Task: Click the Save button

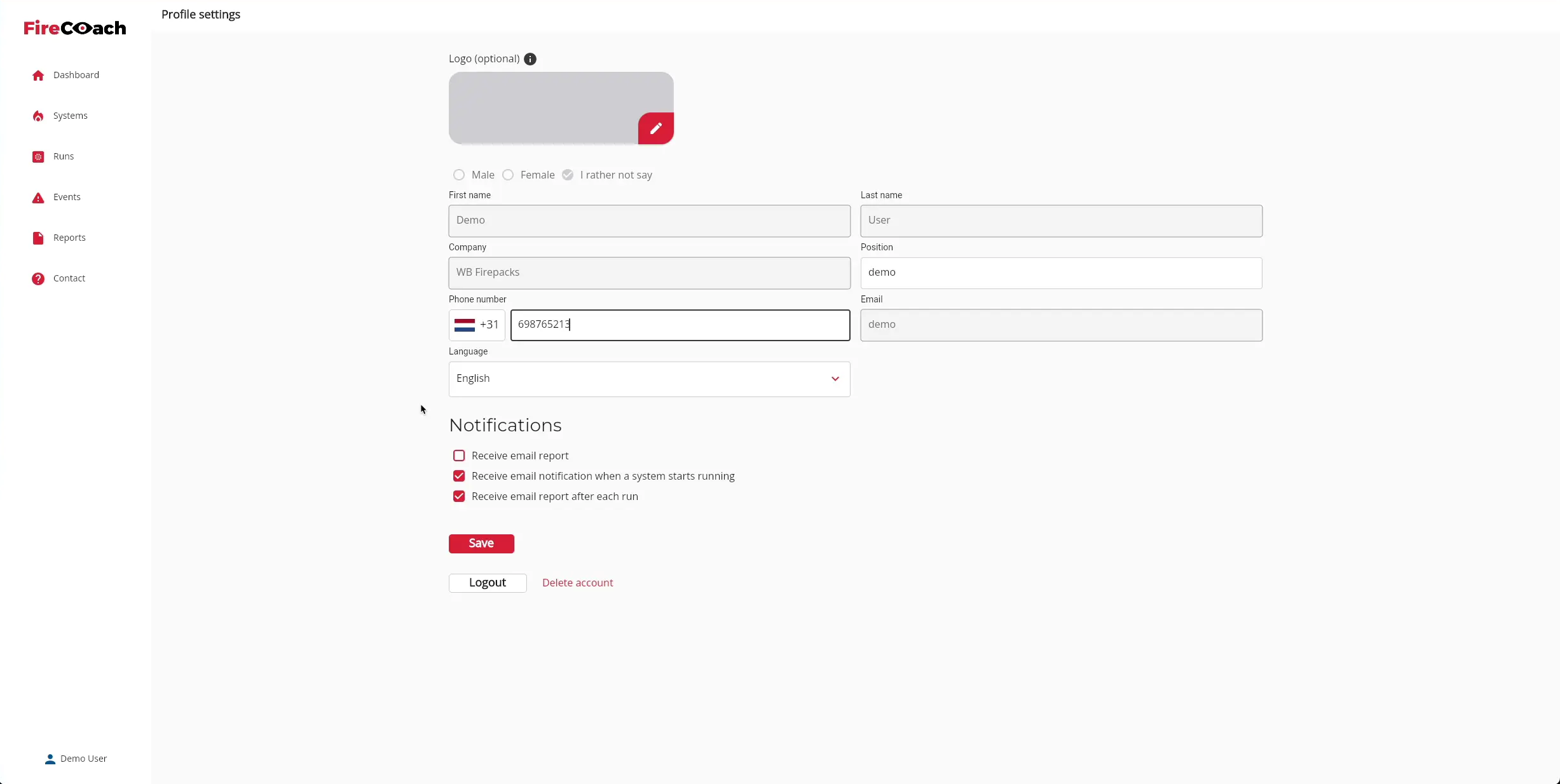Action: tap(481, 544)
